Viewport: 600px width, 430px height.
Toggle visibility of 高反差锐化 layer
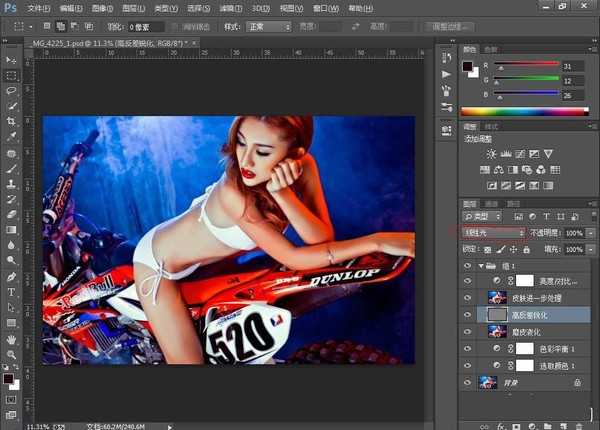(469, 314)
